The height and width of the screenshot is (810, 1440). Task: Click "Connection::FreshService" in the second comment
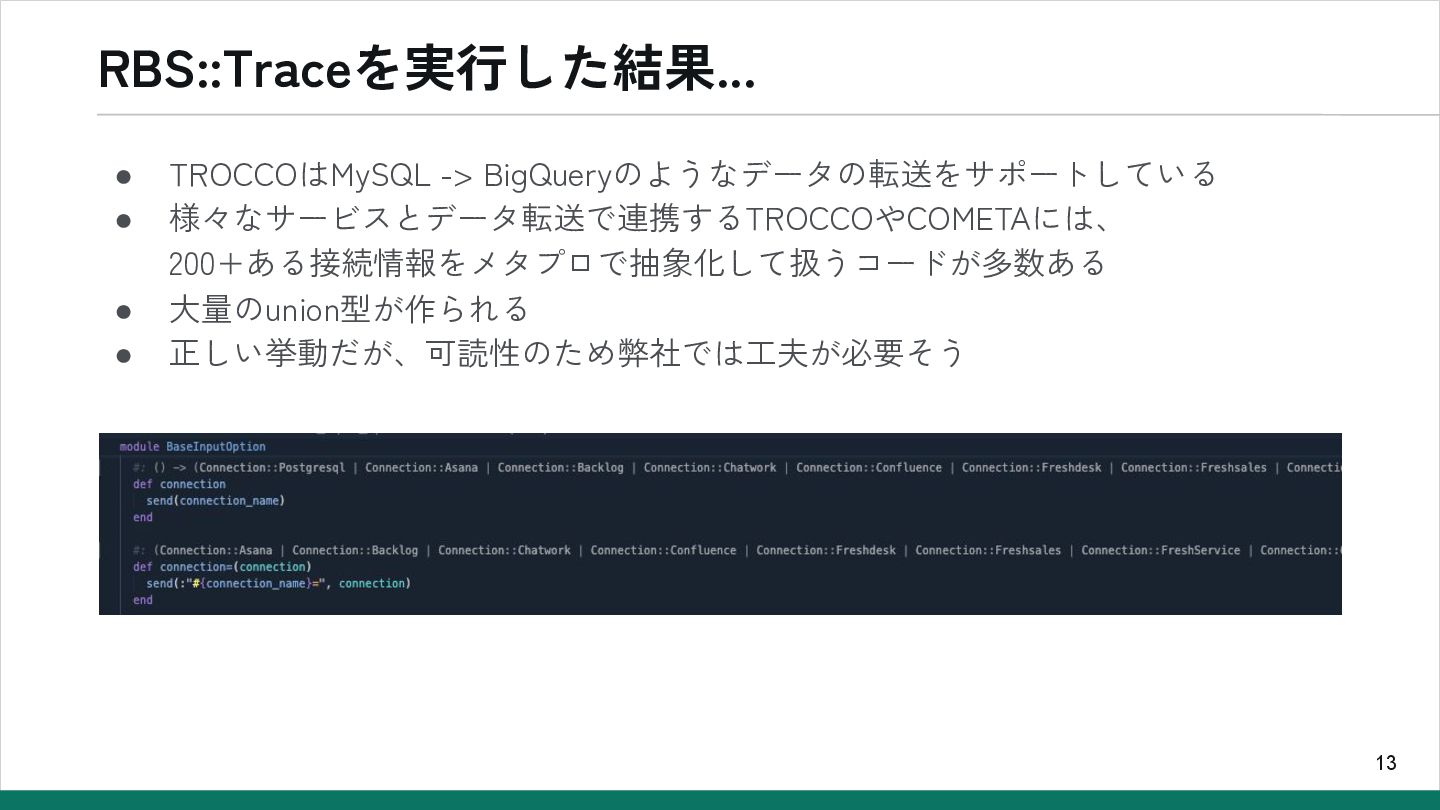pyautogui.click(x=1160, y=550)
